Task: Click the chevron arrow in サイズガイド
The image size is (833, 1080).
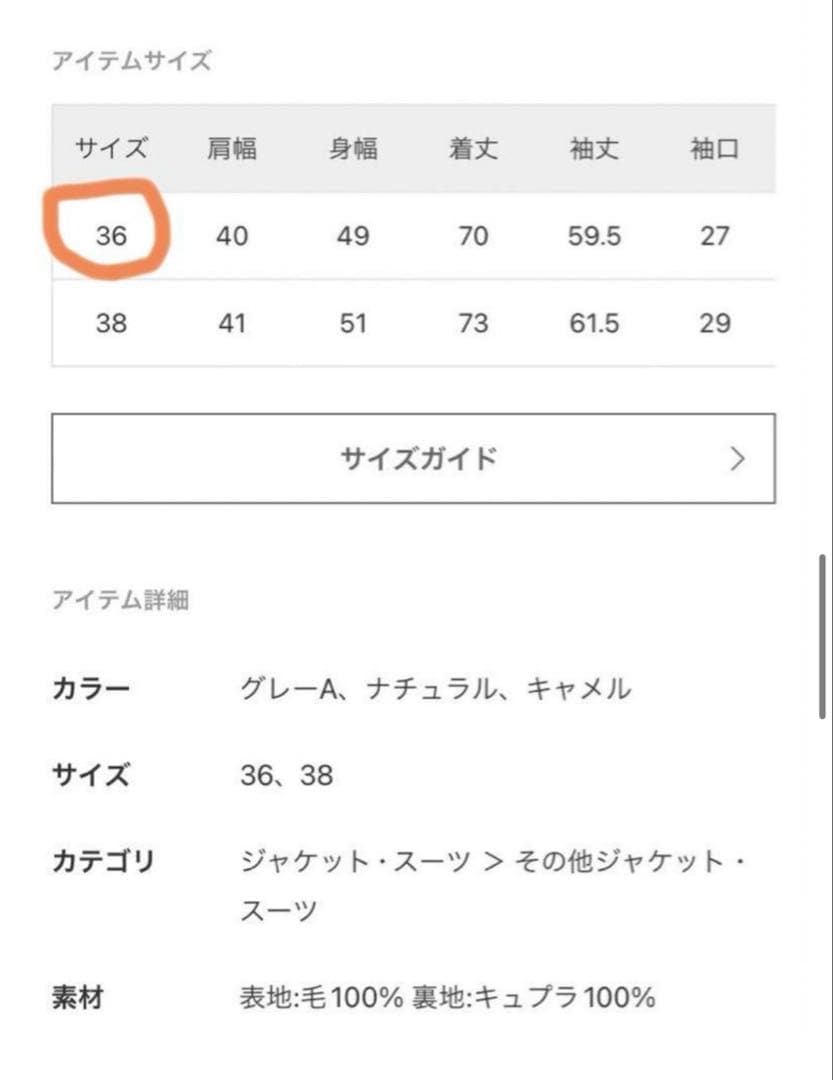Action: point(738,459)
